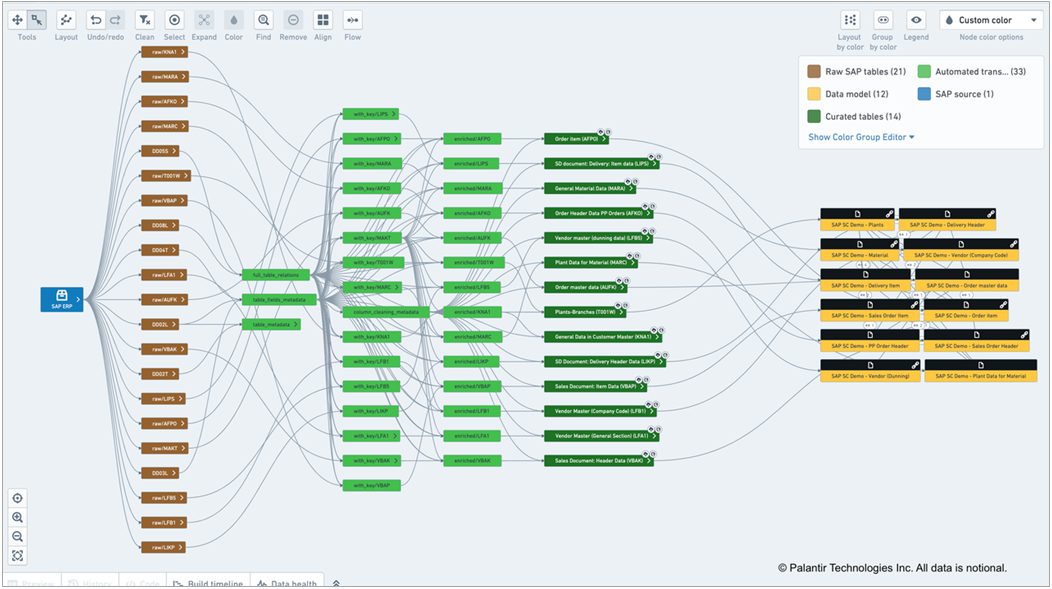Screen dimensions: 1052x589
Task: Open Custom color node options dropdown
Action: click(992, 20)
